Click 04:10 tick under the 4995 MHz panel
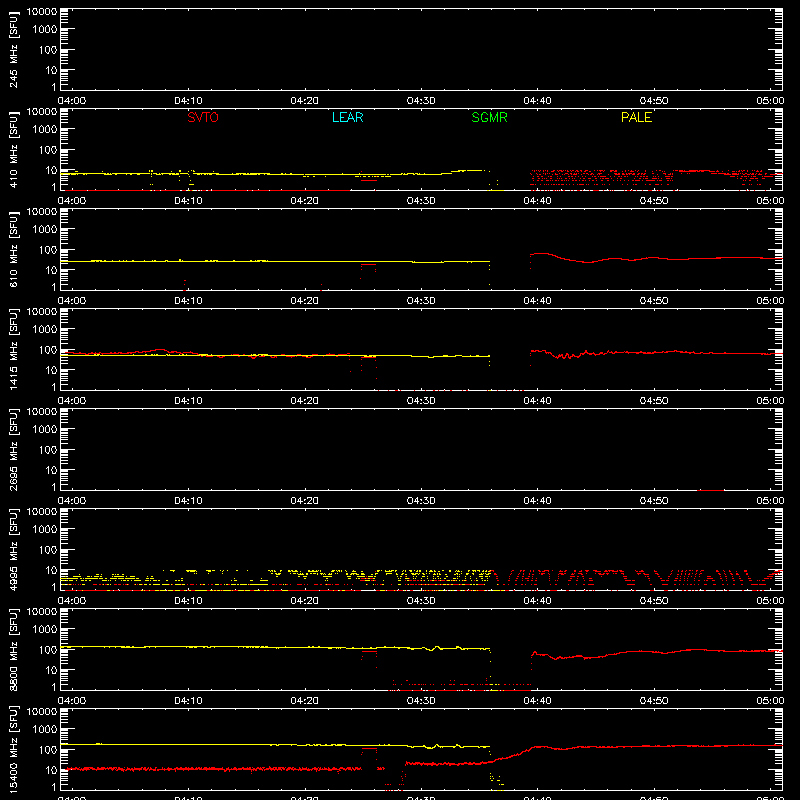This screenshot has height=800, width=800. [x=188, y=601]
